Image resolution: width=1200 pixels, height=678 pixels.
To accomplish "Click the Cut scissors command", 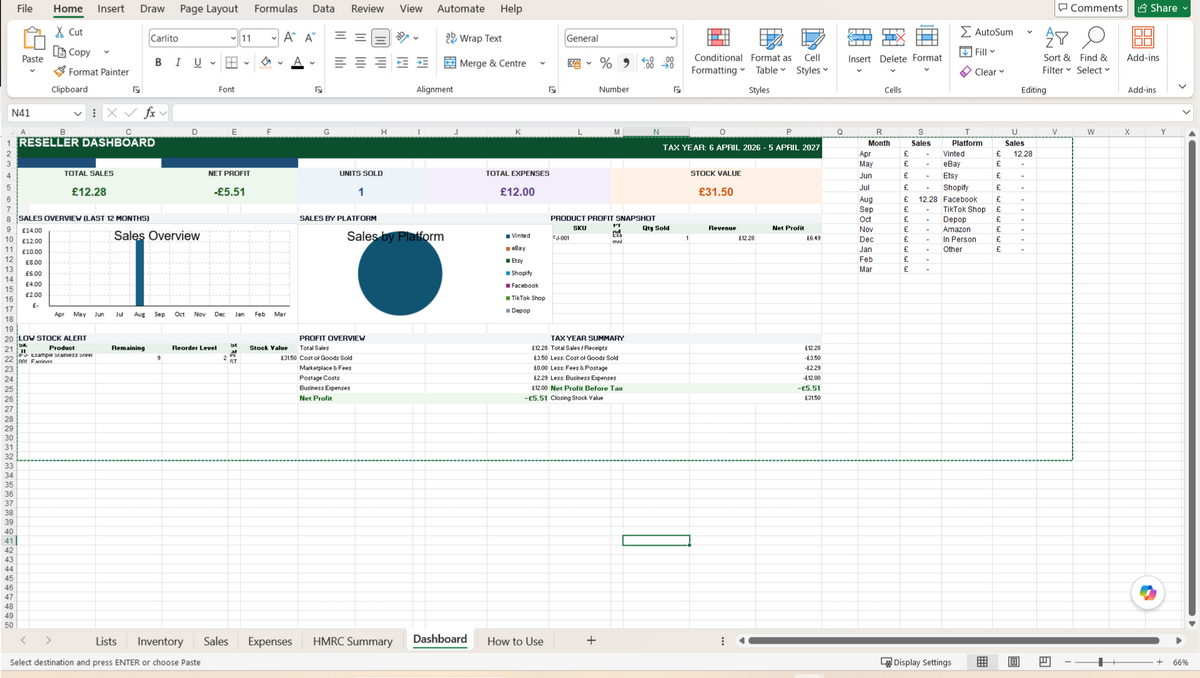I will pyautogui.click(x=67, y=32).
